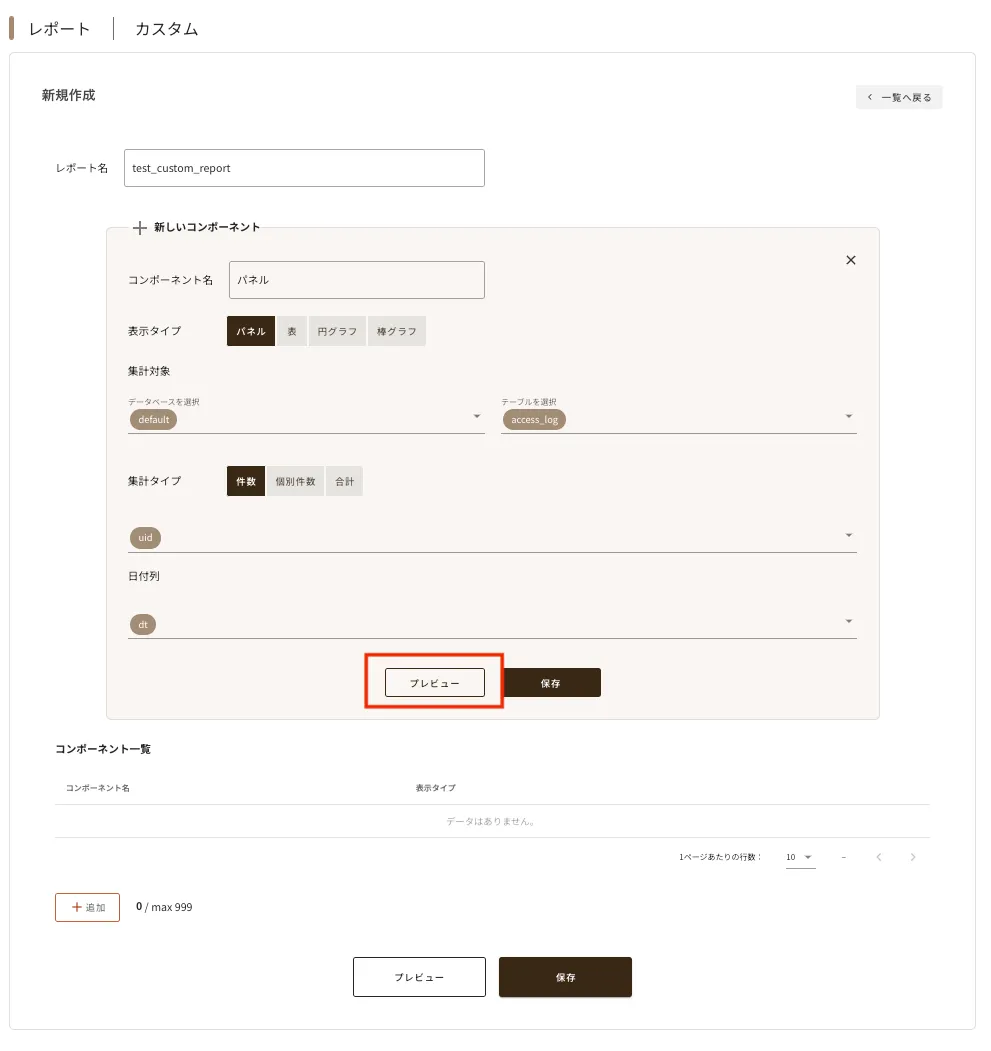Choose 棒グラフ display type

(x=397, y=331)
